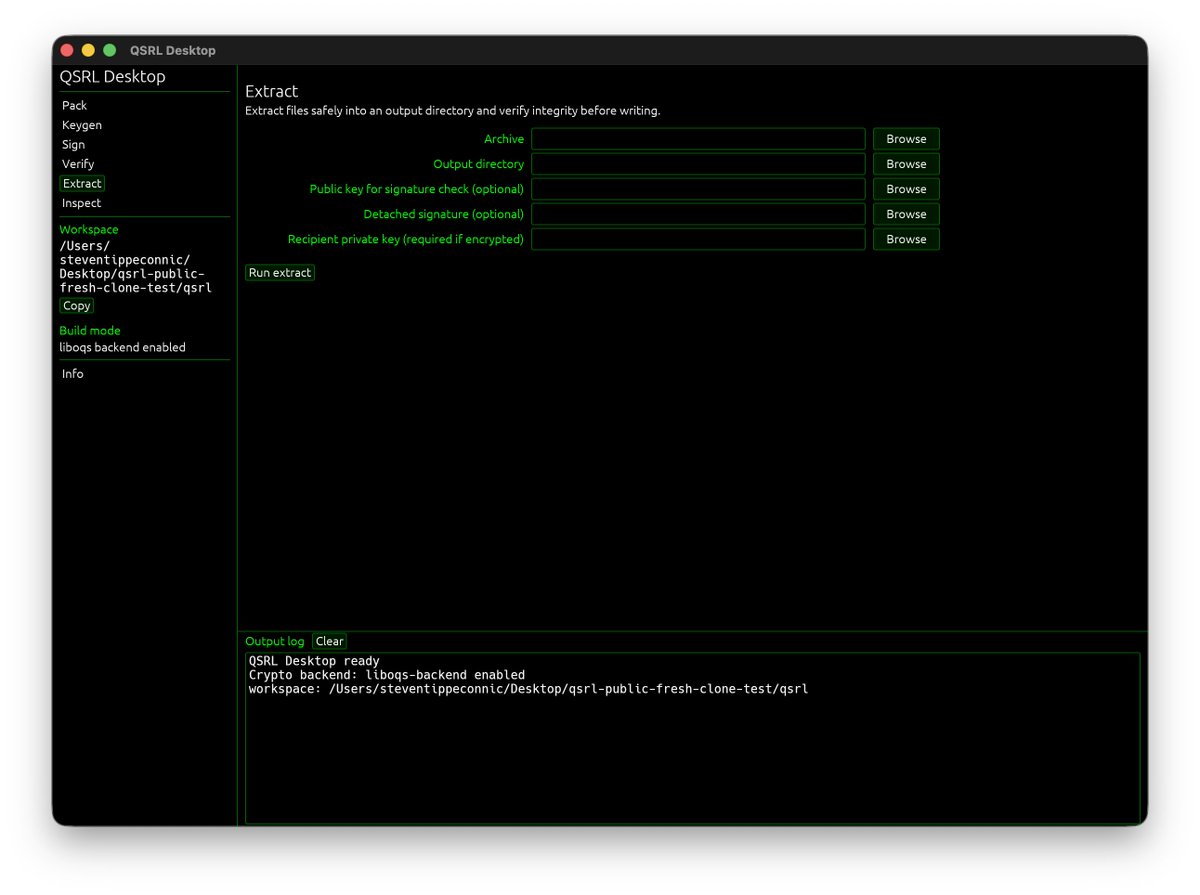
Task: Browse for the Recipient private key
Action: (x=906, y=239)
